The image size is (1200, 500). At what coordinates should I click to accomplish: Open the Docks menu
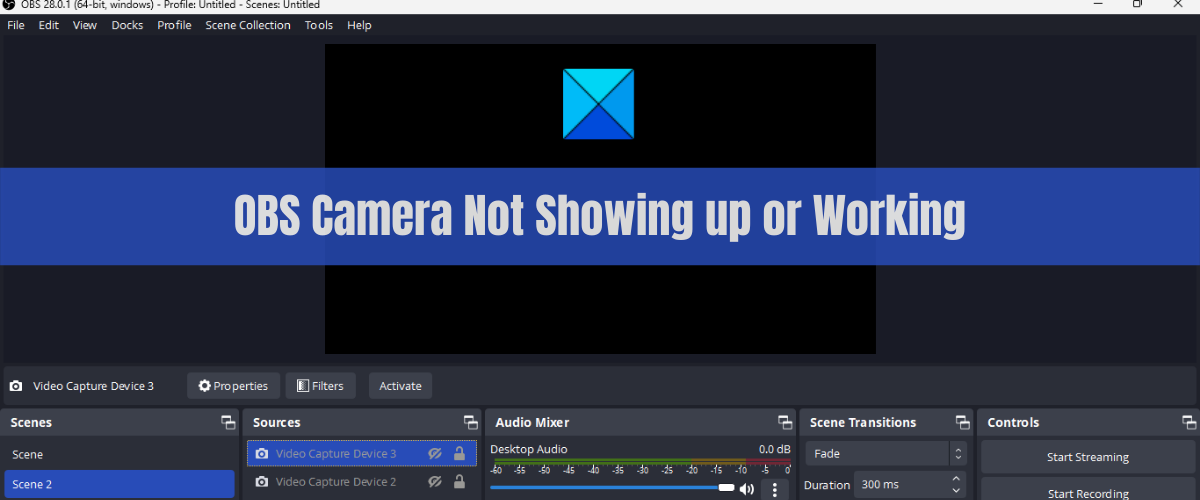127,25
